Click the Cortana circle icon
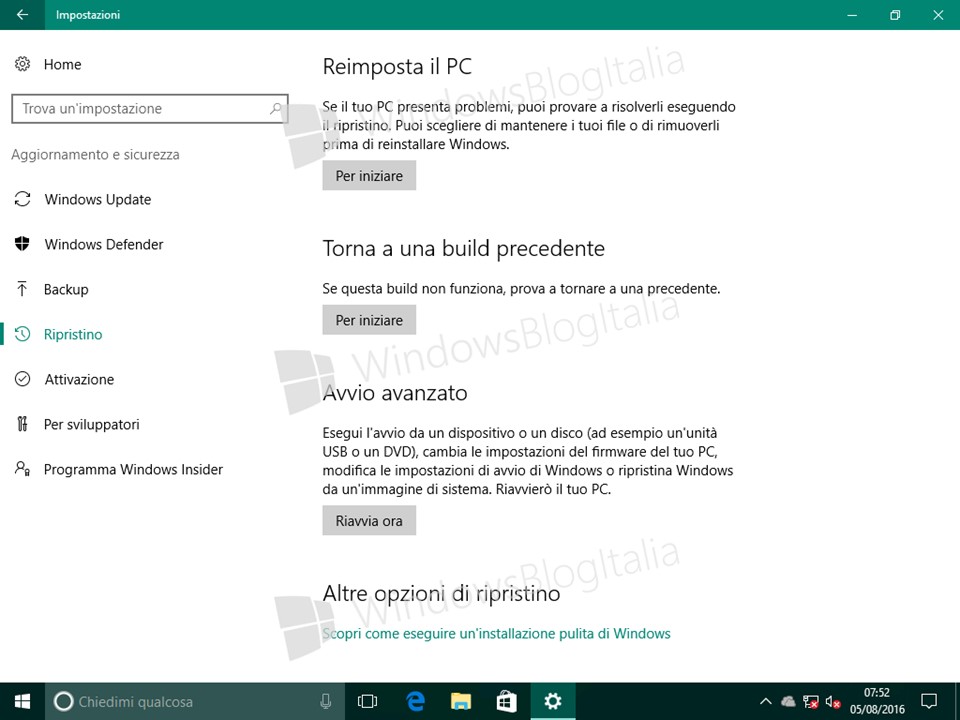960x720 pixels. click(63, 702)
